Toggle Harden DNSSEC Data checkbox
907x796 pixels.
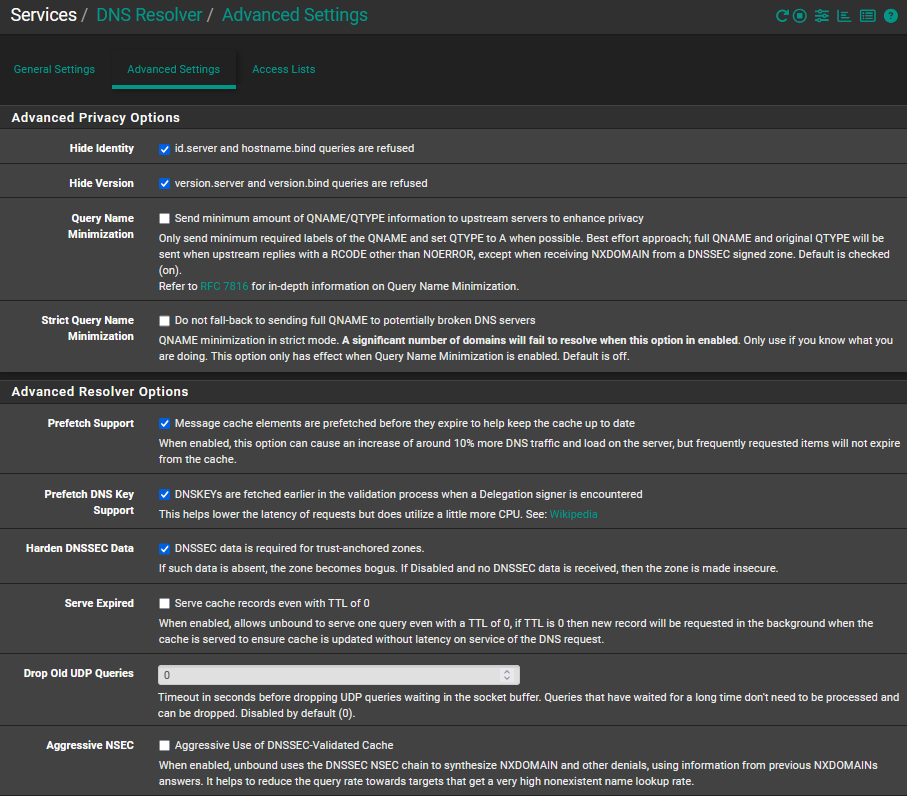(165, 549)
